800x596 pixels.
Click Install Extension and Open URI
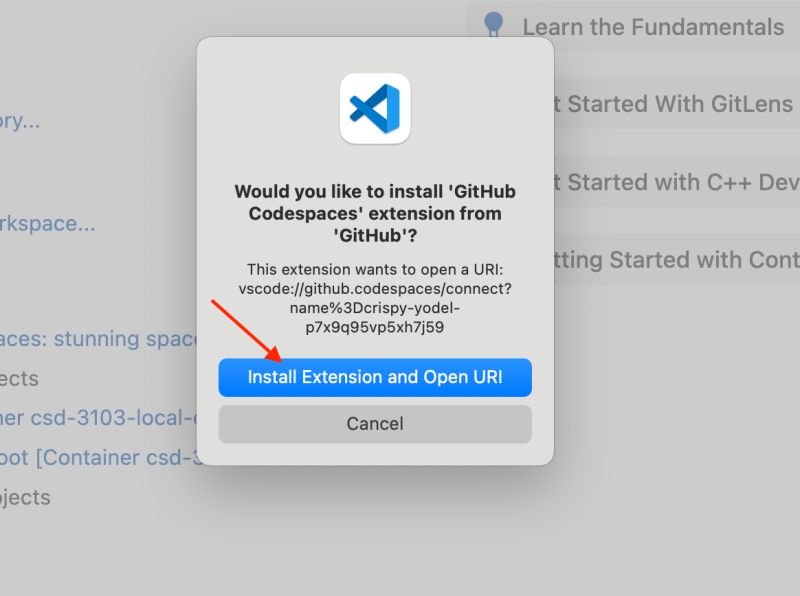375,377
